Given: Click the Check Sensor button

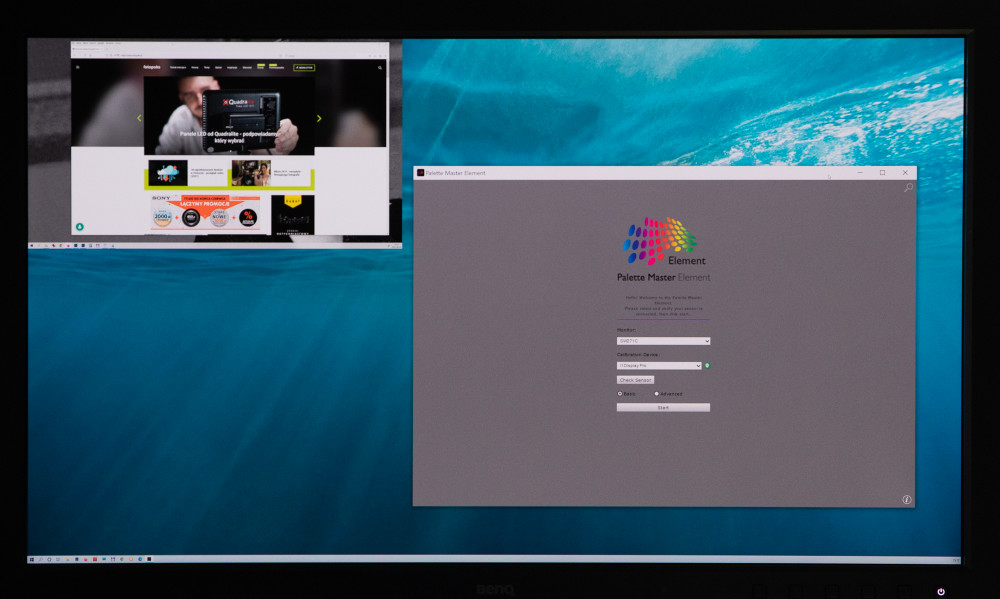Looking at the screenshot, I should click(x=635, y=380).
